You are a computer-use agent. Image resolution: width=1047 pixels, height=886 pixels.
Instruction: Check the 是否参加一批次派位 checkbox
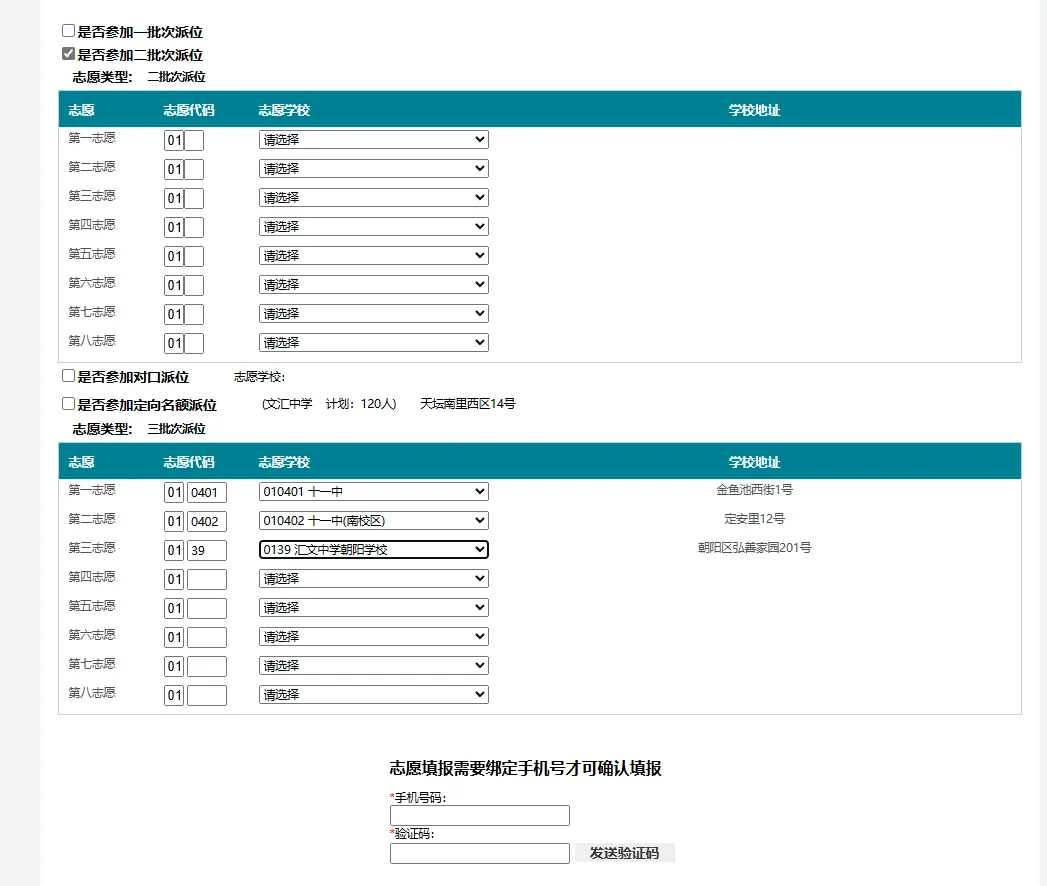(68, 31)
